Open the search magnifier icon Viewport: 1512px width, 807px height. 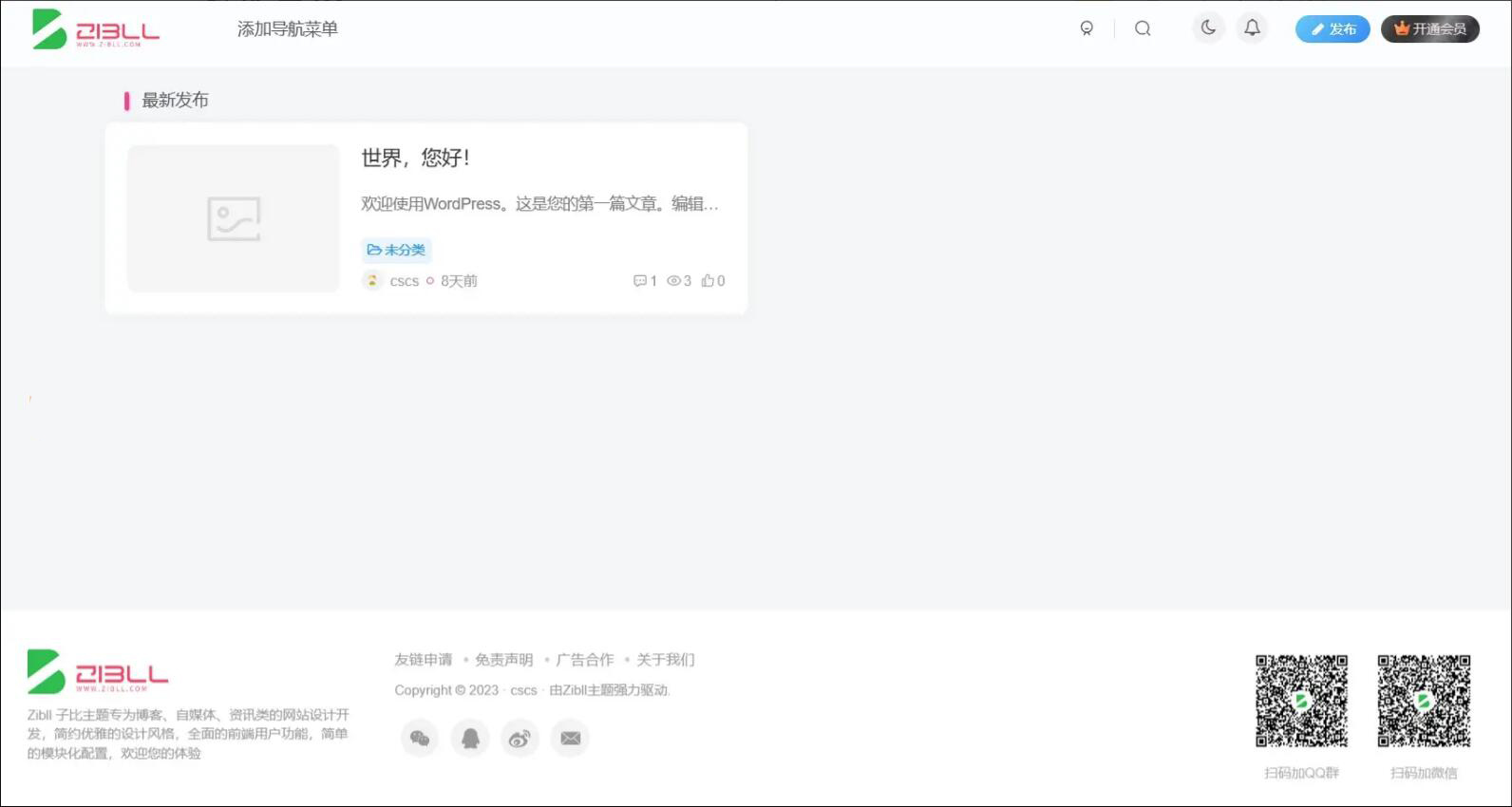click(1143, 28)
